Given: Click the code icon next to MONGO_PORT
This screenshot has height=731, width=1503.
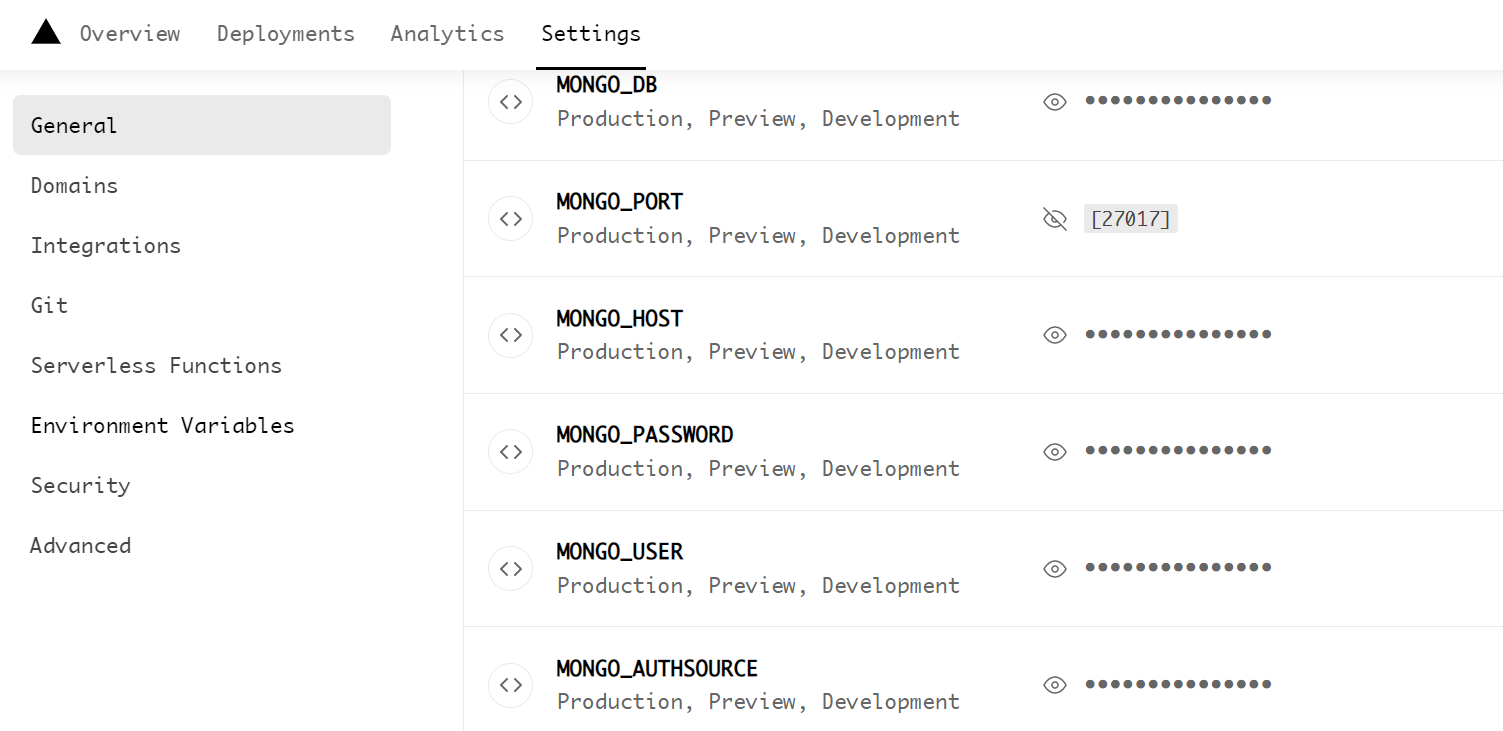Looking at the screenshot, I should click(510, 218).
